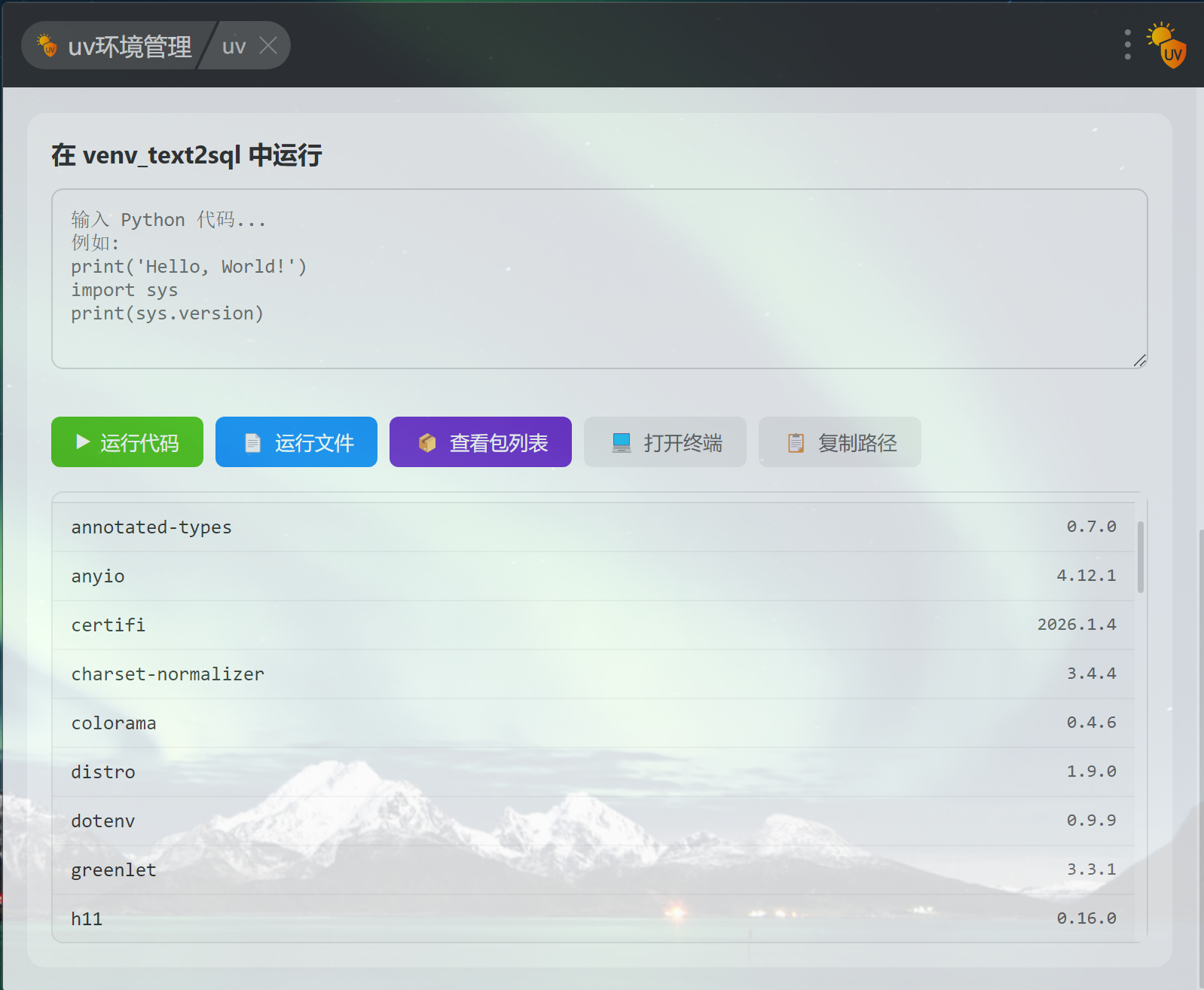Open the uv环境管理 tab
Viewport: 1204px width, 990px height.
[117, 47]
